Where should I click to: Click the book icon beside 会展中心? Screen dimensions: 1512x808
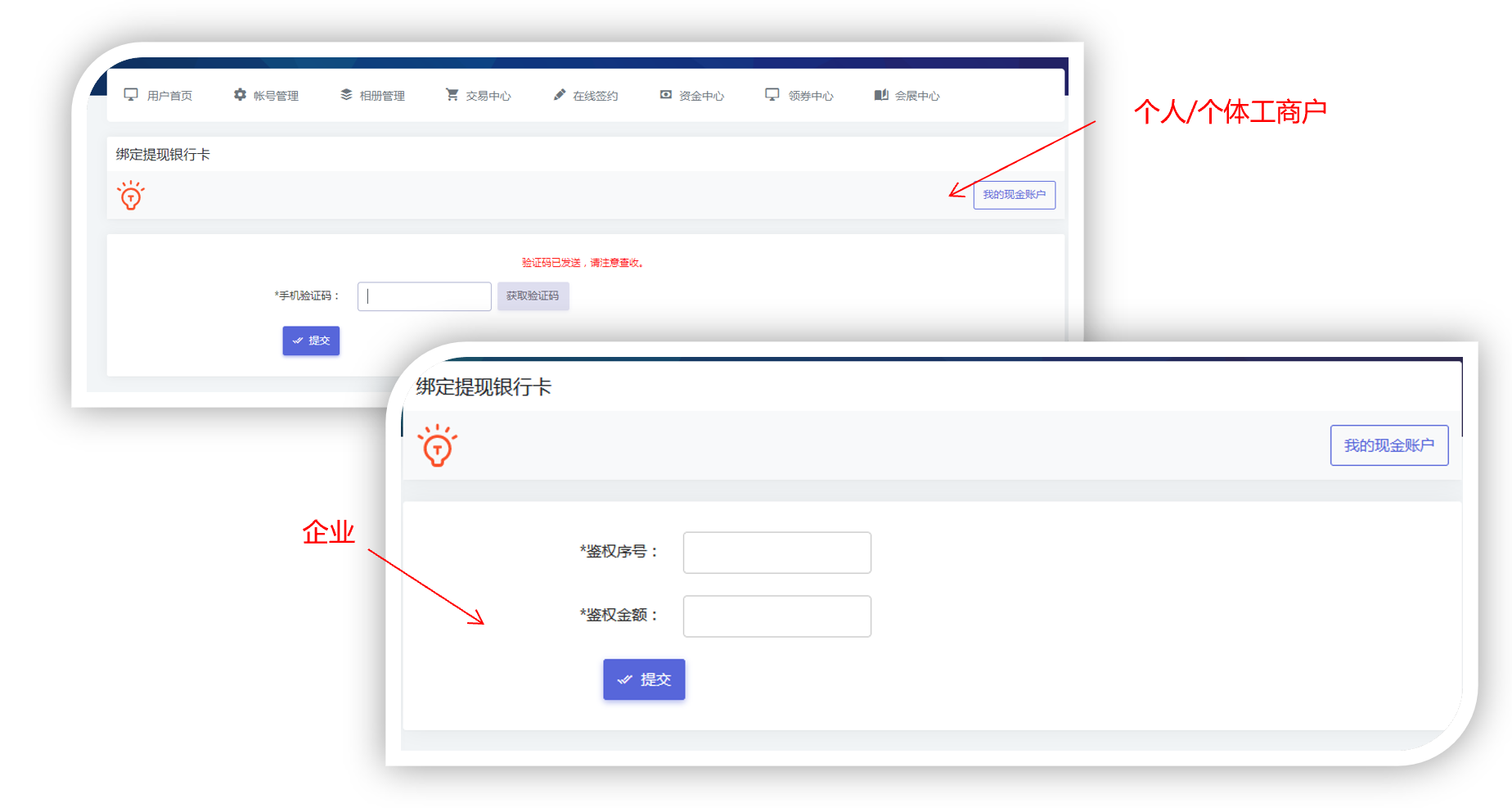[x=881, y=95]
